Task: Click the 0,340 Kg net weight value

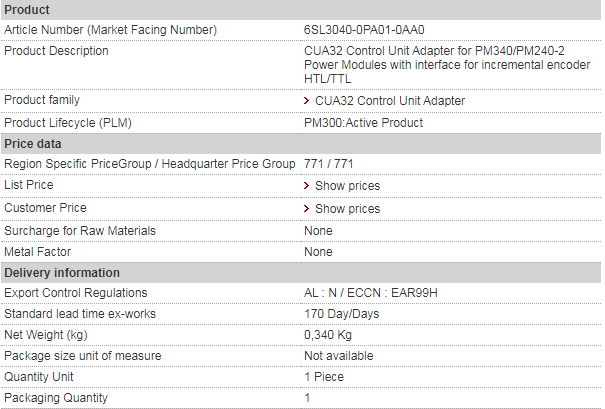Action: tap(328, 335)
